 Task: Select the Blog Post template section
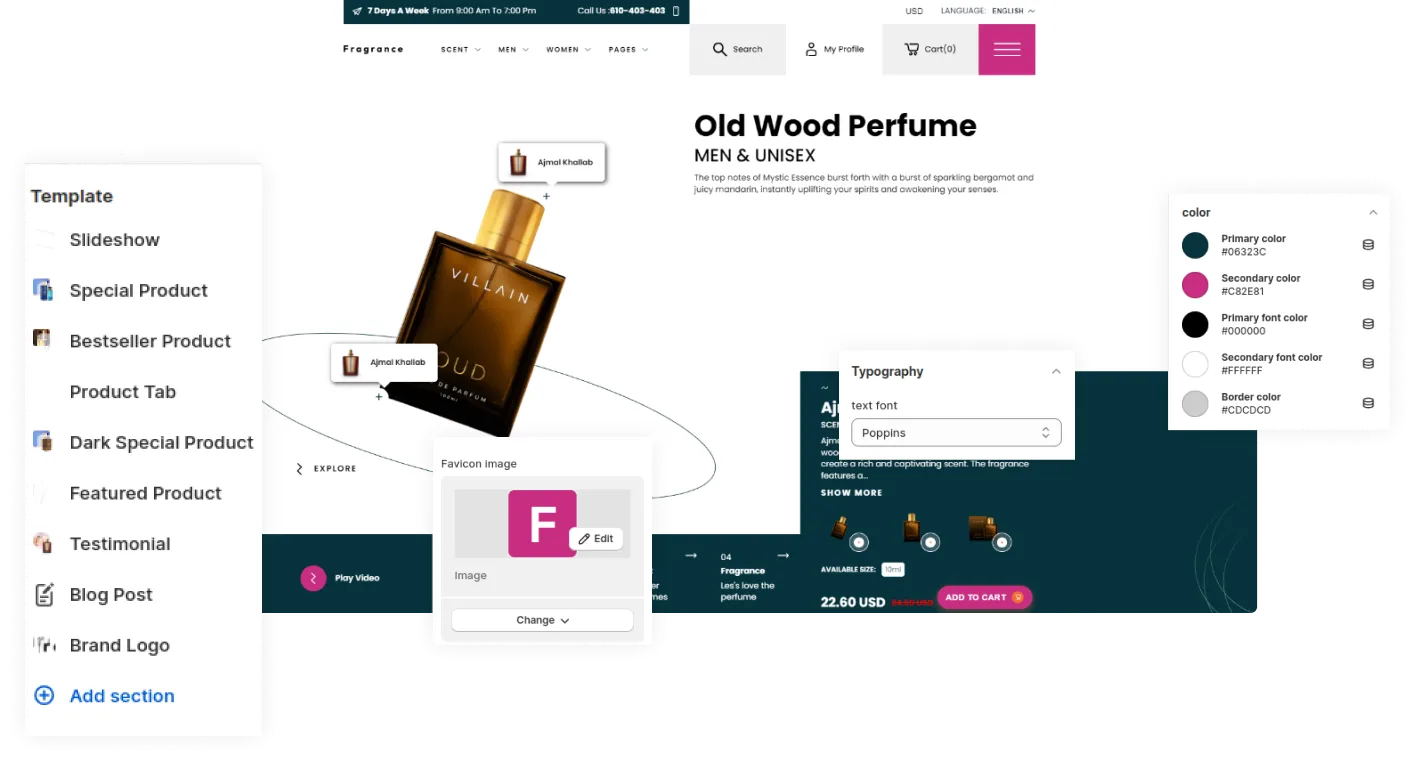click(x=111, y=595)
